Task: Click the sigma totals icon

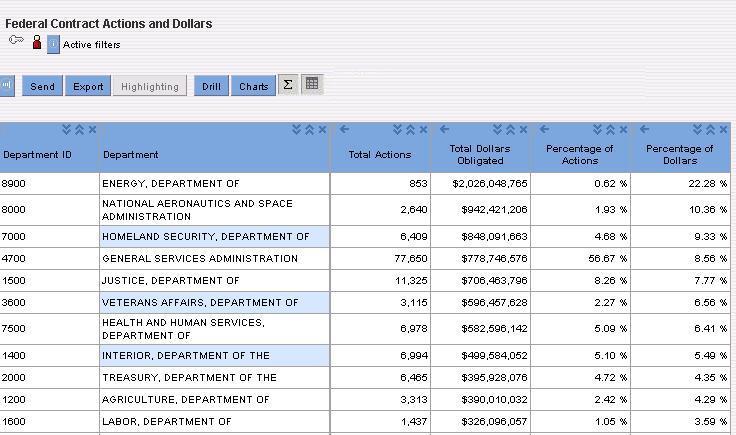Action: click(288, 85)
